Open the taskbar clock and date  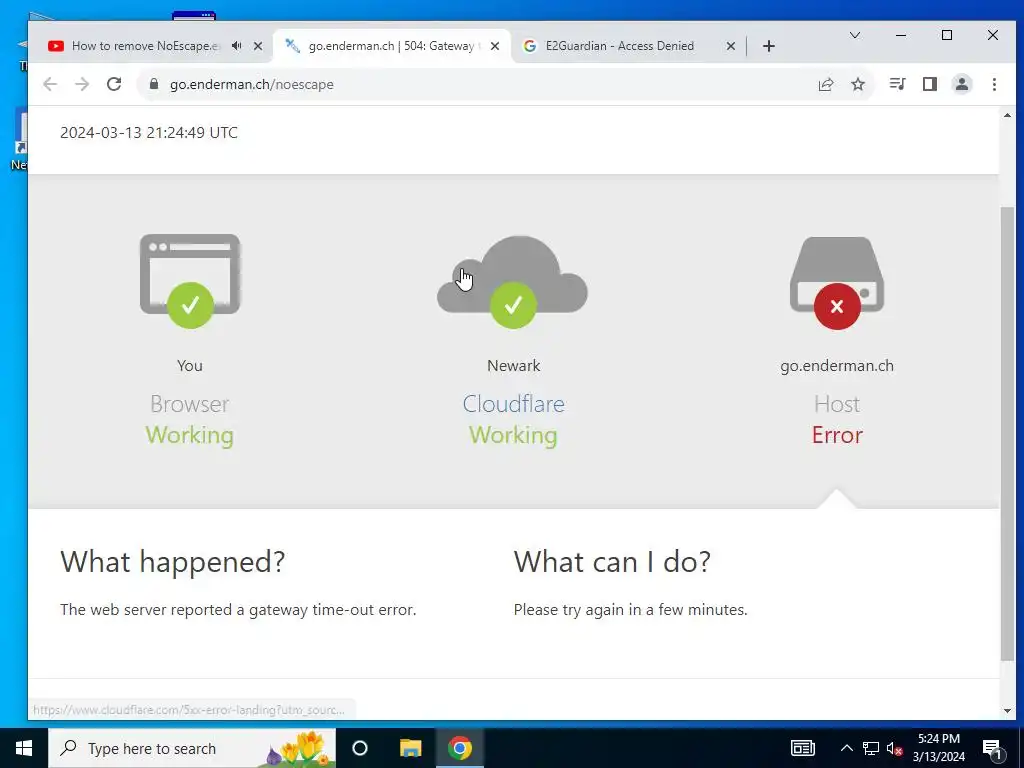[x=938, y=748]
